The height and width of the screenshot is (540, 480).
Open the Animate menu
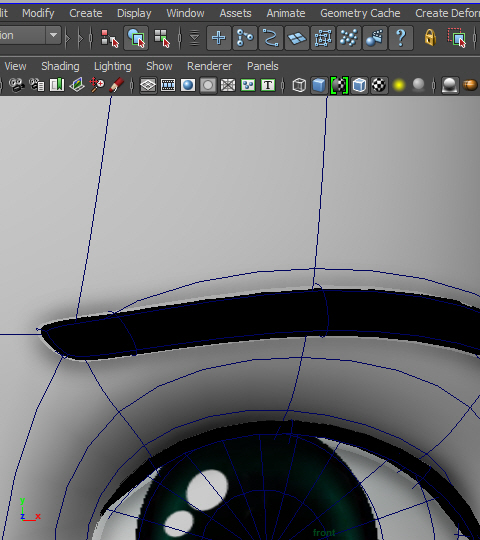click(286, 13)
